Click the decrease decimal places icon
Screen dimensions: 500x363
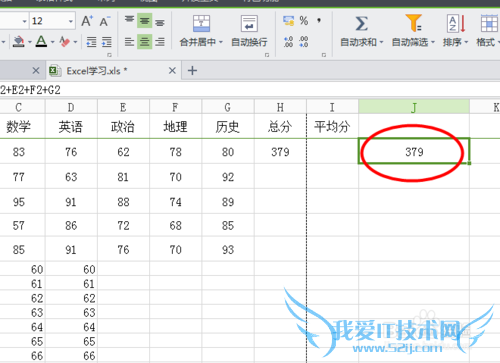[304, 42]
